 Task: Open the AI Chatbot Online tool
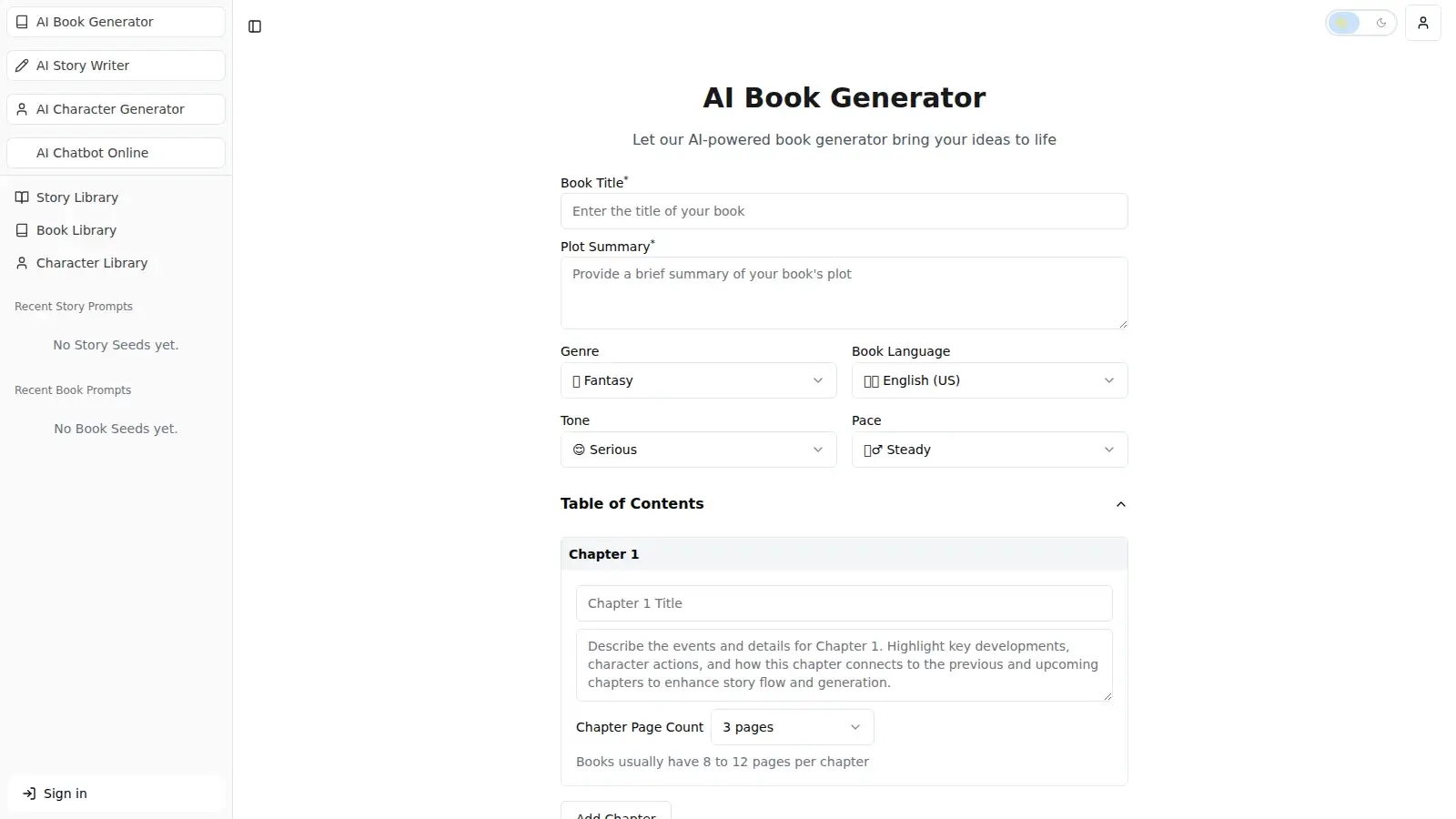point(116,153)
